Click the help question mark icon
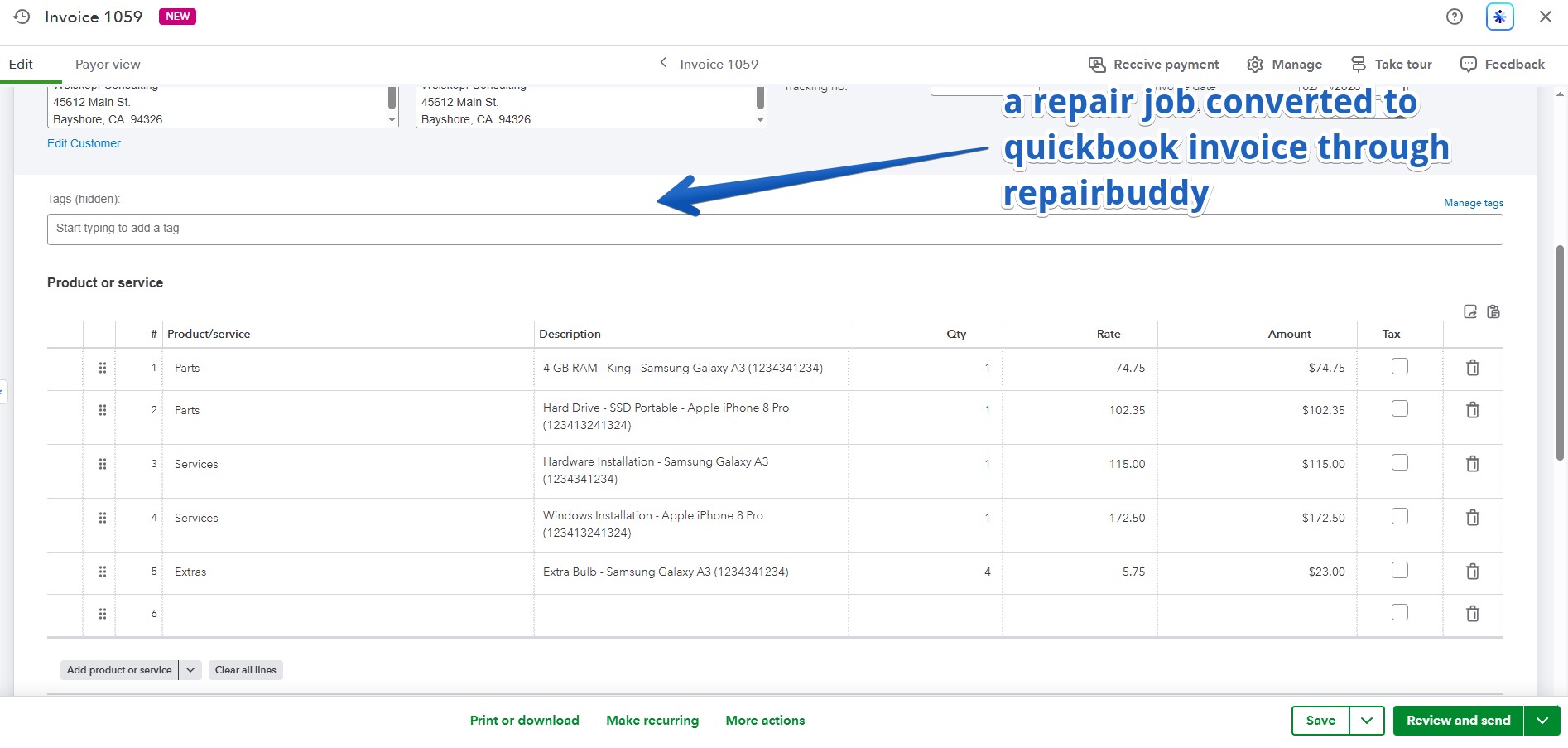1568x748 pixels. click(1455, 16)
